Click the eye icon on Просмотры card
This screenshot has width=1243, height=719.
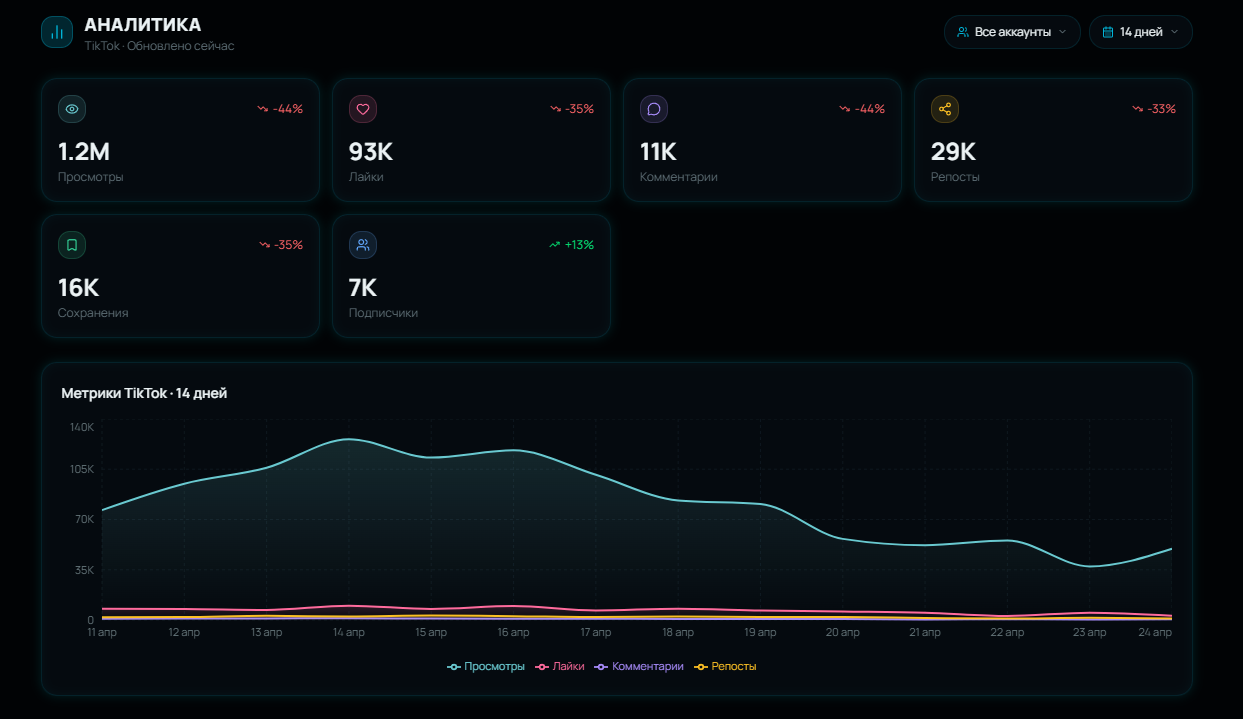[x=72, y=109]
